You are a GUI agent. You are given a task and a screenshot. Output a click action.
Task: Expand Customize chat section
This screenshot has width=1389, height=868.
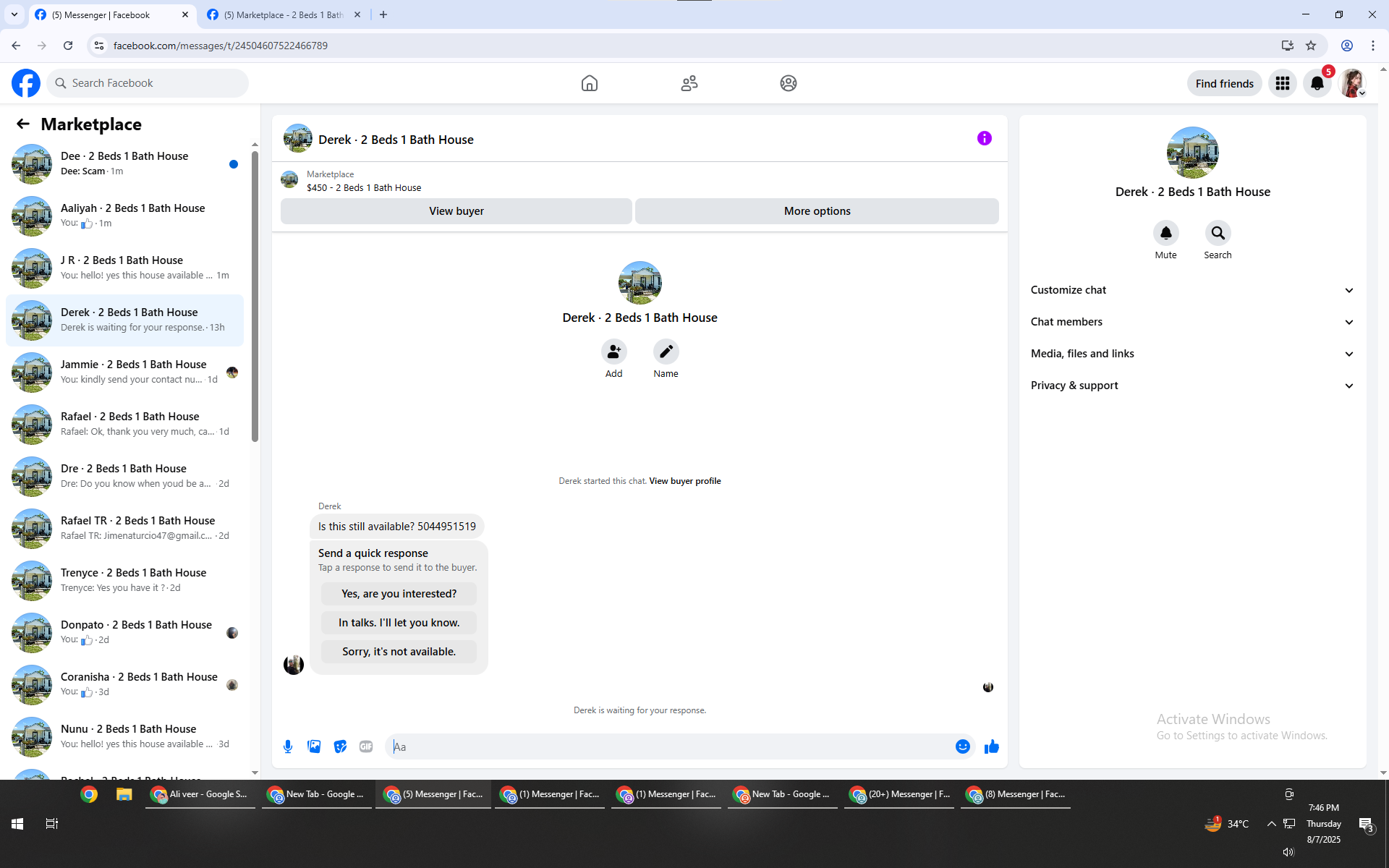[1192, 290]
